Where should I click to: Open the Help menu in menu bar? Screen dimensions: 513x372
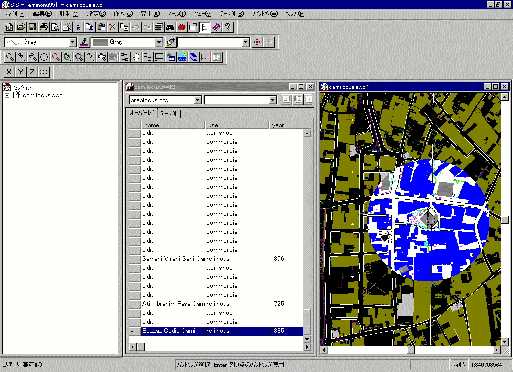coord(294,14)
